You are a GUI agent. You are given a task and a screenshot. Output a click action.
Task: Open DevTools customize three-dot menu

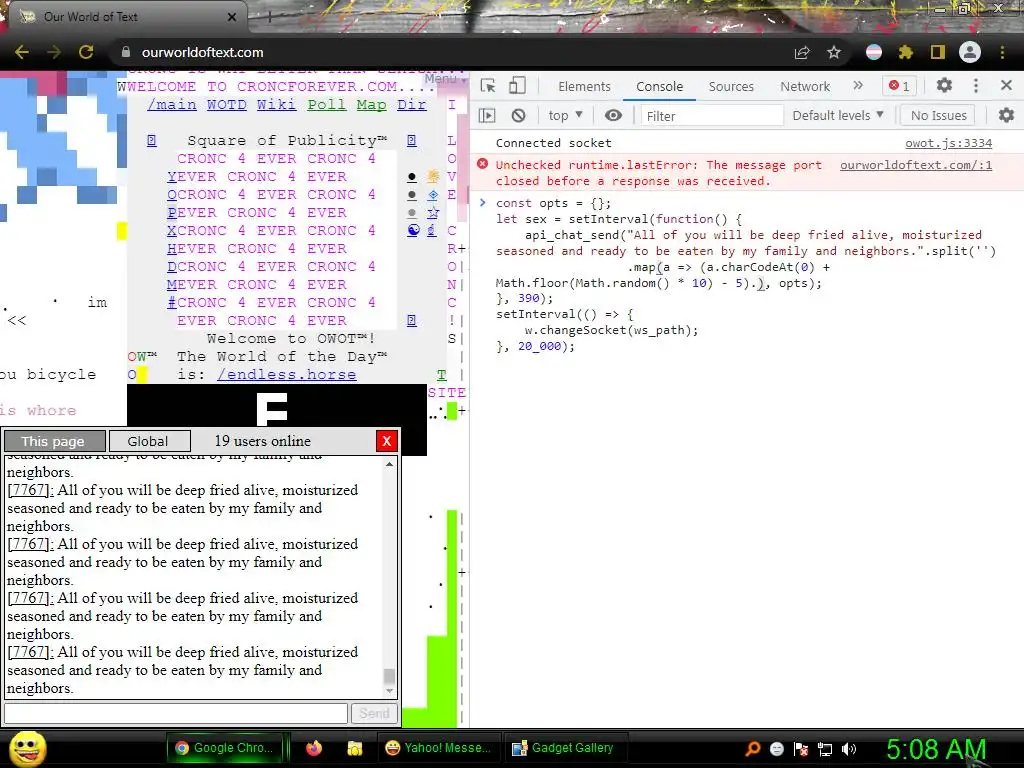[x=976, y=86]
